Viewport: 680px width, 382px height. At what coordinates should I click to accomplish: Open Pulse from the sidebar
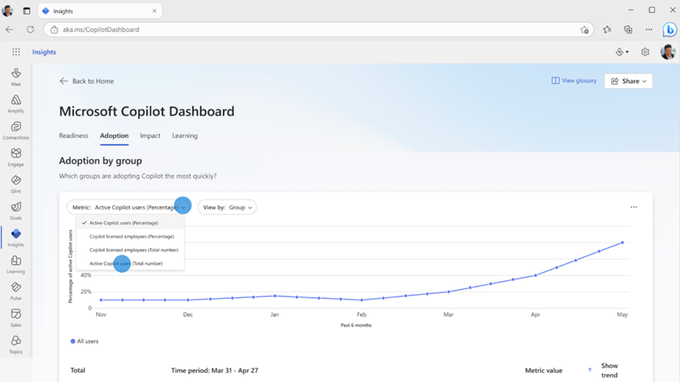pyautogui.click(x=16, y=291)
